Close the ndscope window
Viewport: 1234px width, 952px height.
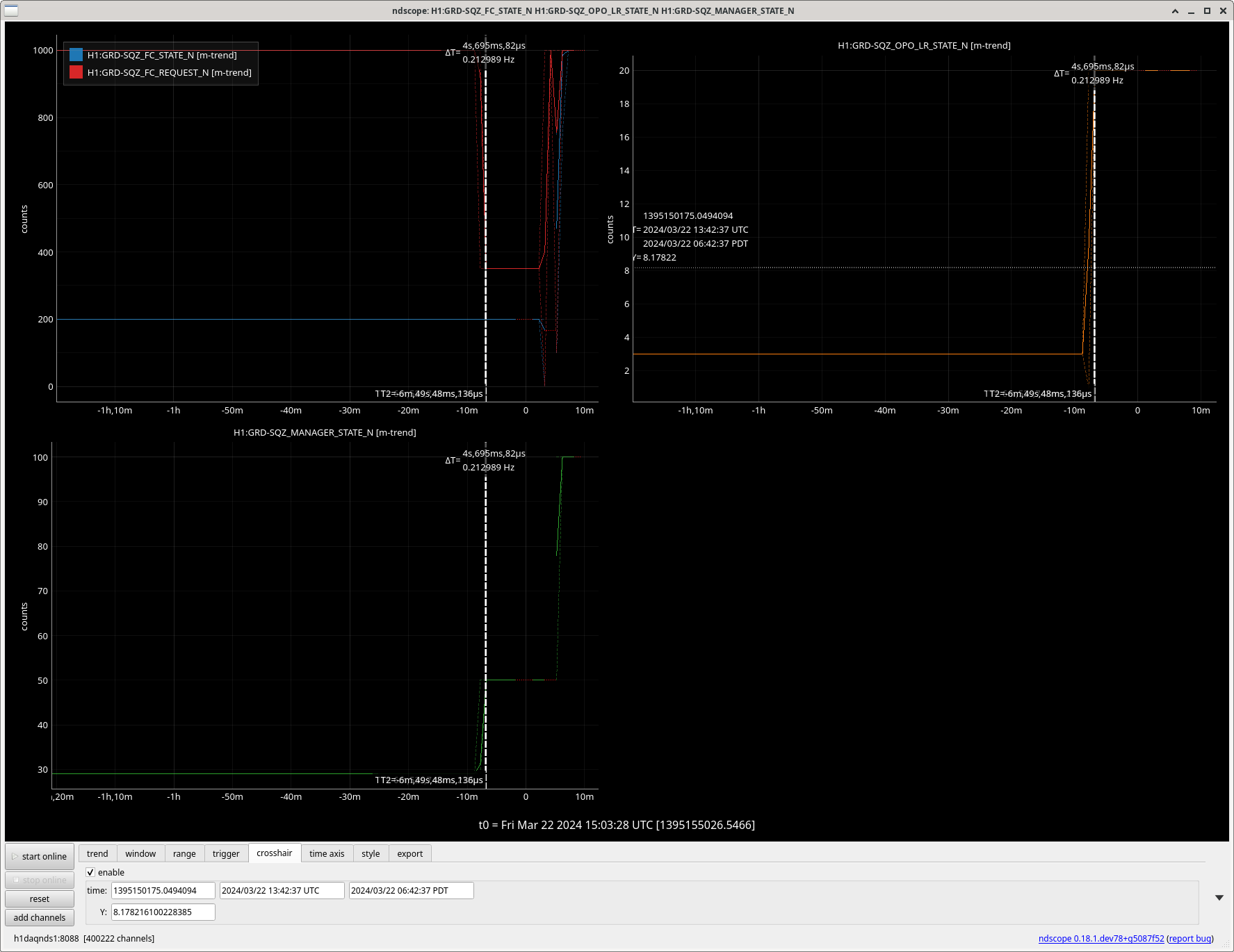pyautogui.click(x=1223, y=10)
